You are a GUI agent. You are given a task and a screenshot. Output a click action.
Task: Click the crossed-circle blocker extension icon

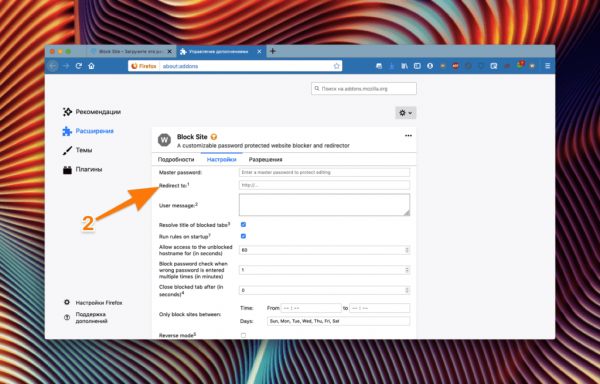(468, 66)
